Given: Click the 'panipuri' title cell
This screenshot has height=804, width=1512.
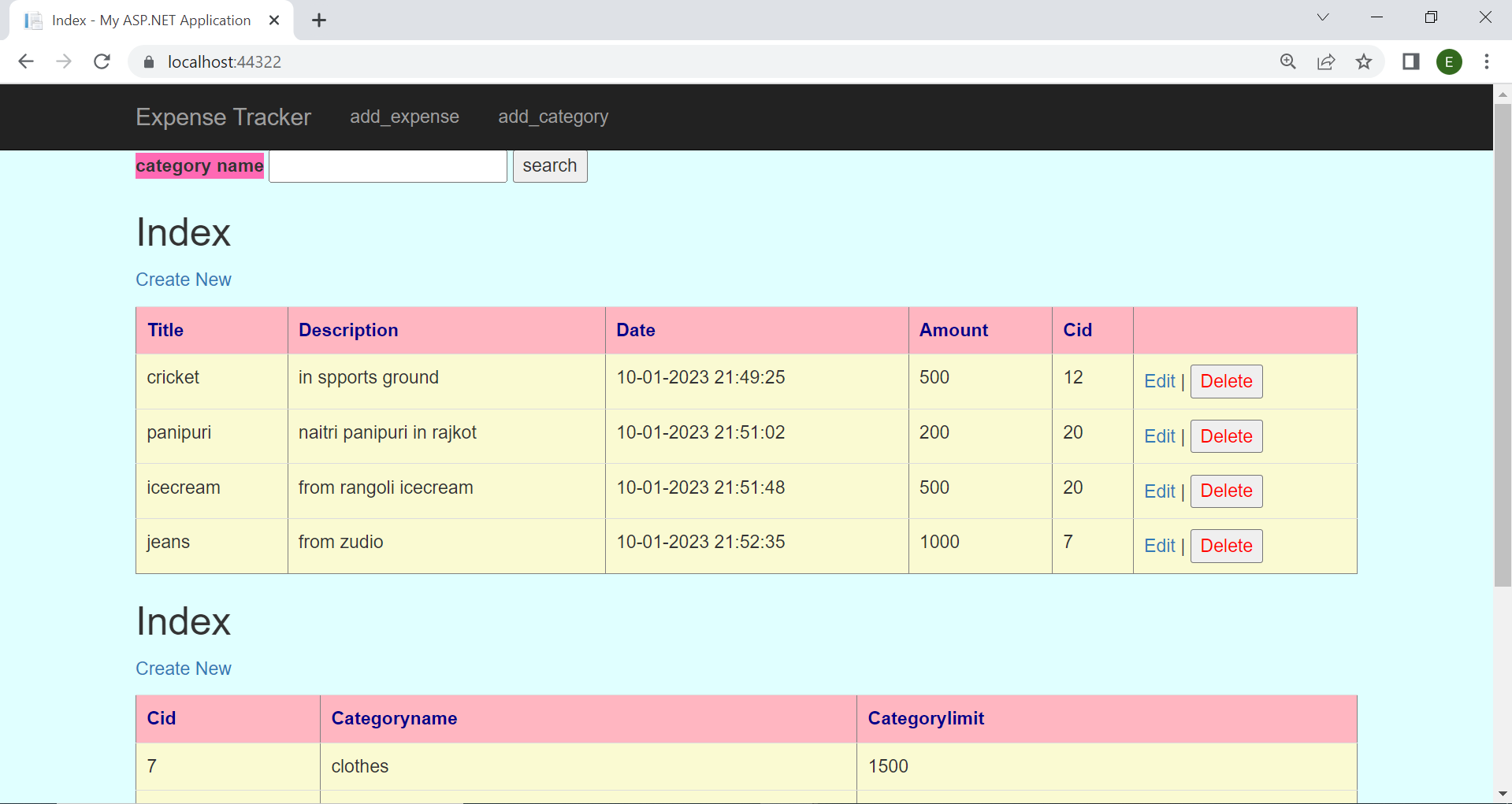Looking at the screenshot, I should [x=212, y=436].
